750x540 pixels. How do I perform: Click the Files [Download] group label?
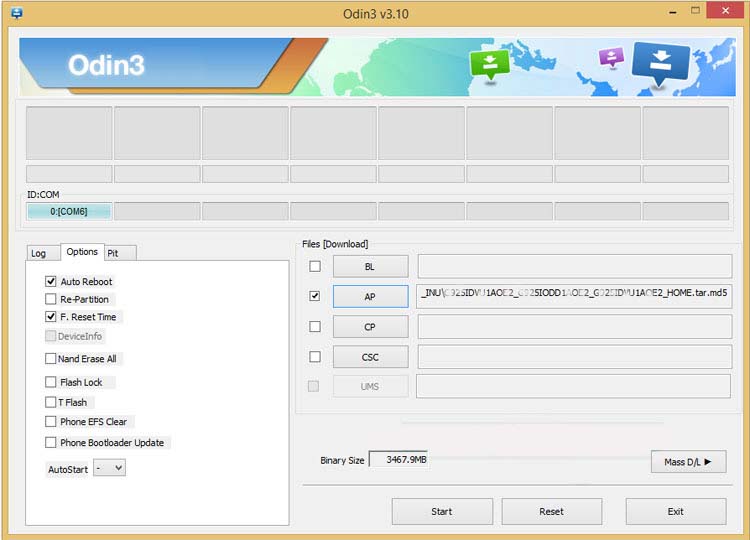tap(335, 244)
